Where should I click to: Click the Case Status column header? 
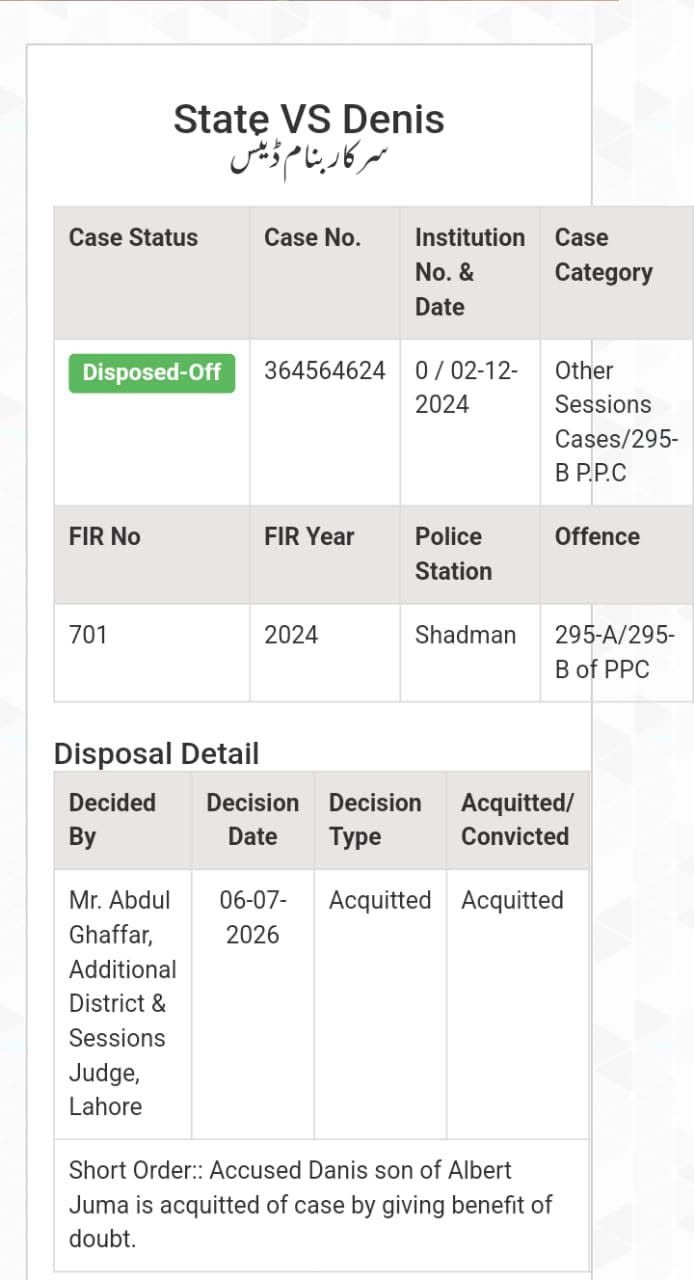click(133, 237)
